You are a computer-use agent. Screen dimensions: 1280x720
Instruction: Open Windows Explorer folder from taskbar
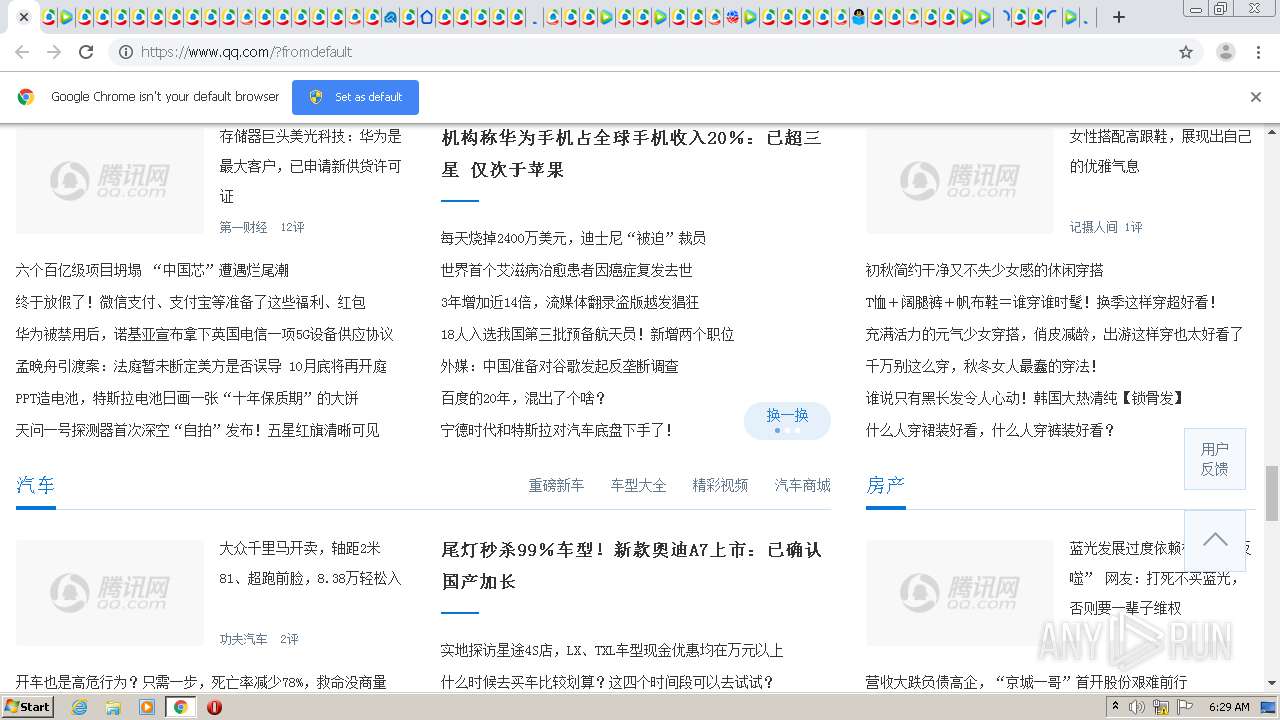tap(113, 707)
